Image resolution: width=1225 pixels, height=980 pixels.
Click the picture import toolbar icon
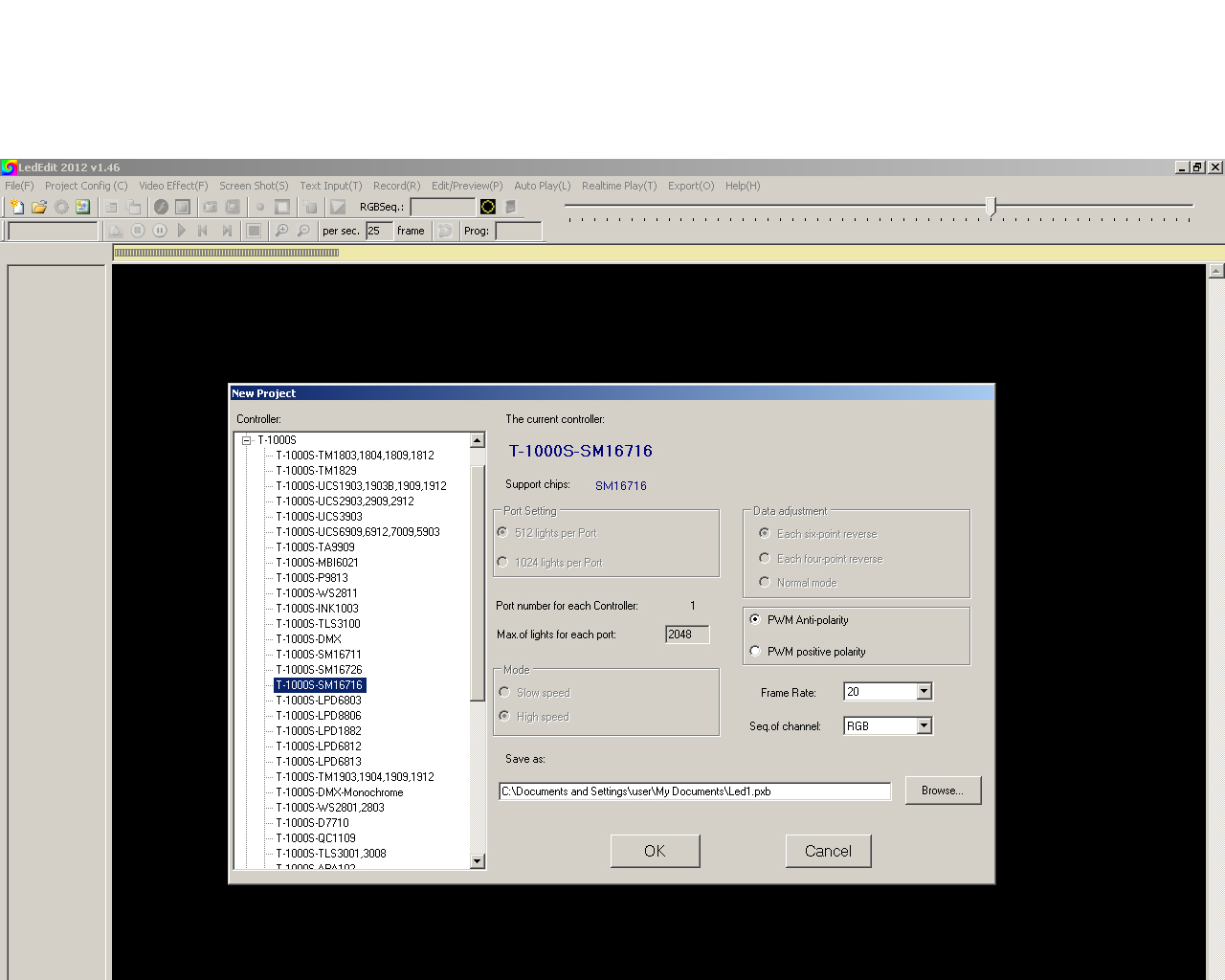pos(83,207)
